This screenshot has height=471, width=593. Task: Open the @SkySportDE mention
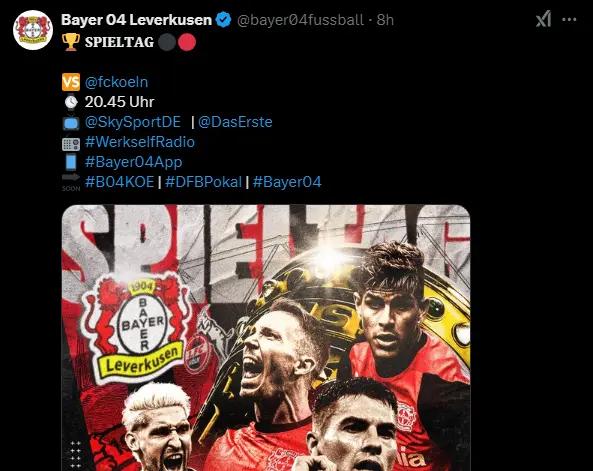(x=133, y=122)
